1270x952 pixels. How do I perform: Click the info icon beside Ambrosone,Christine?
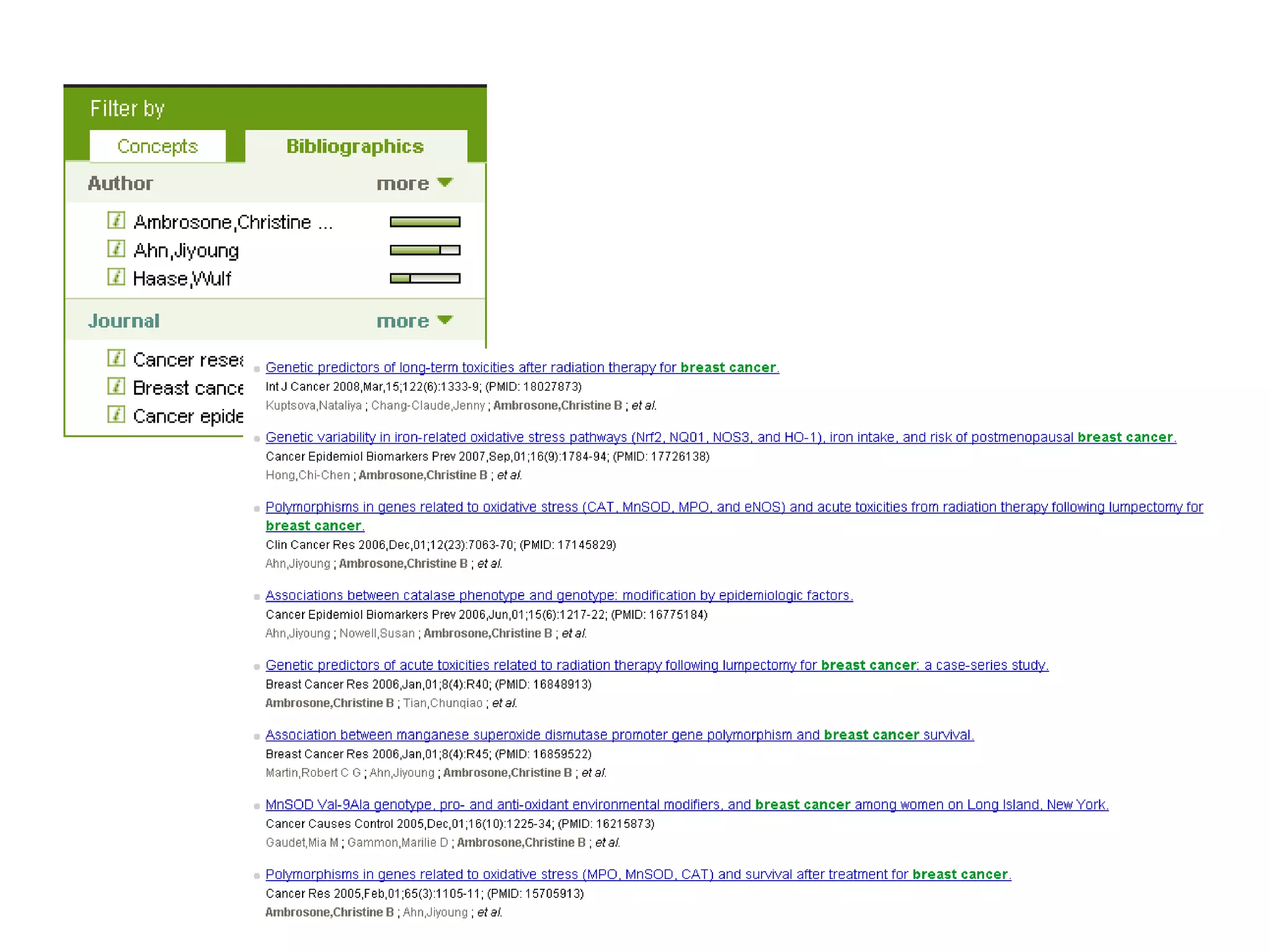116,220
